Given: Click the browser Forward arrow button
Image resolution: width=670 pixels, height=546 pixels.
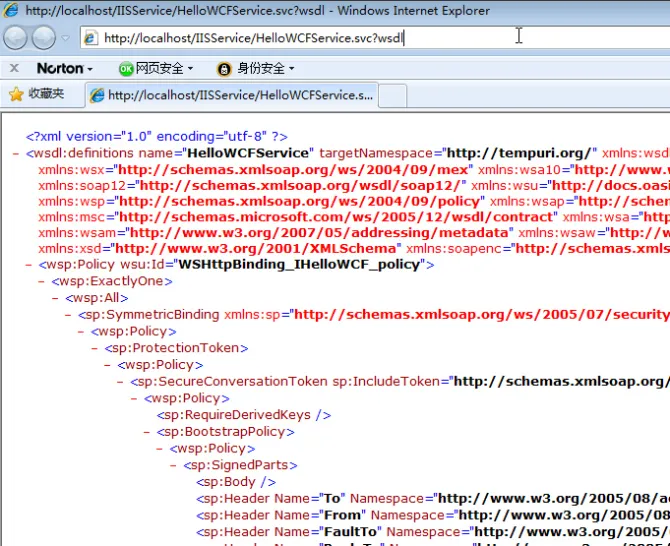Looking at the screenshot, I should pos(44,38).
